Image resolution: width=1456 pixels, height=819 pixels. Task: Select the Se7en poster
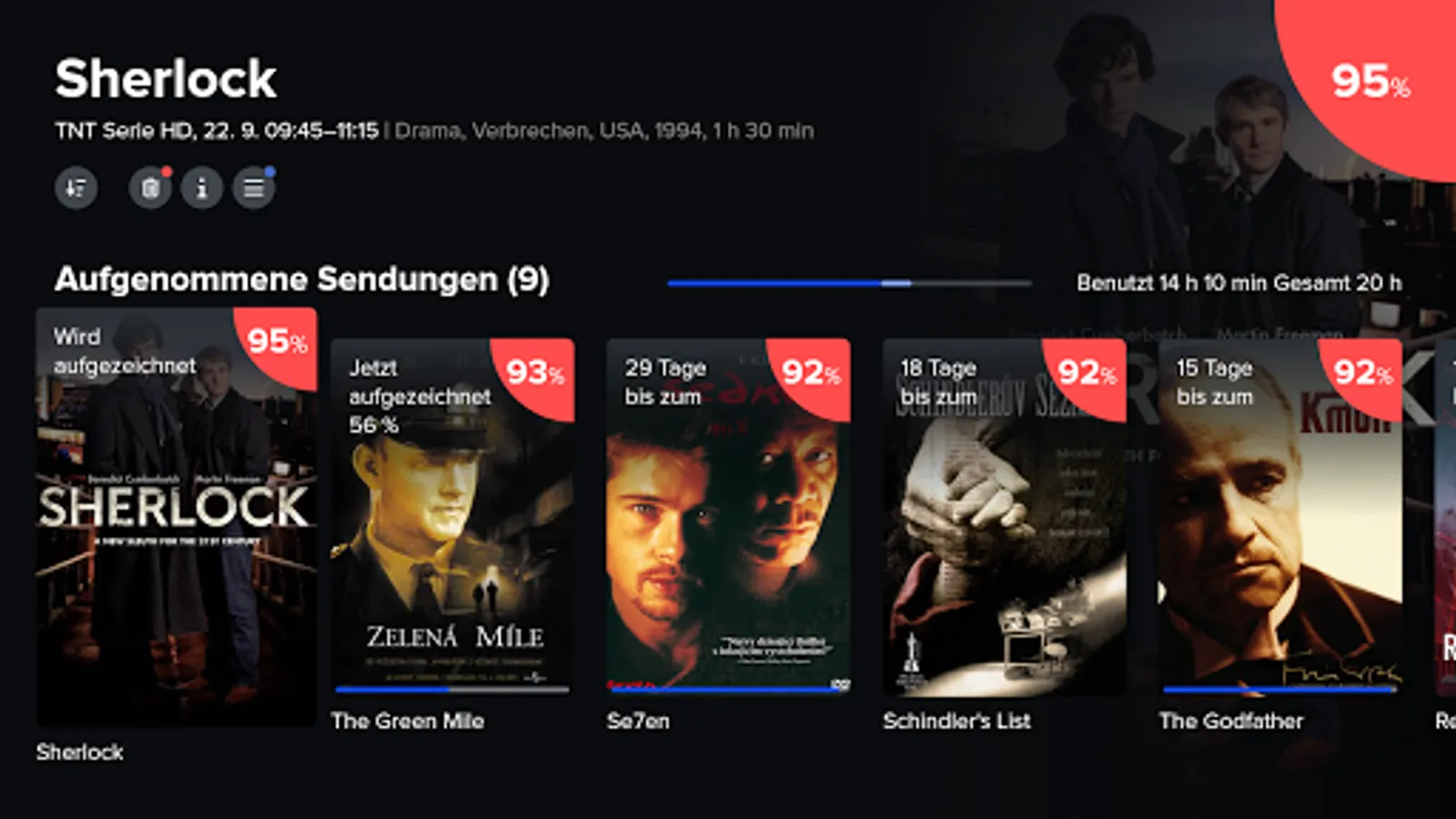coord(729,517)
